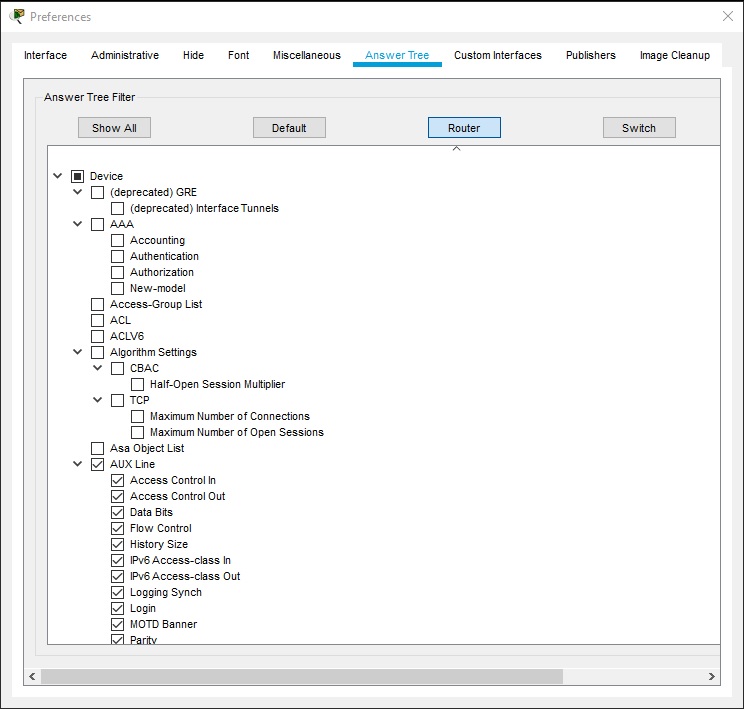Check the Accounting checkbox
744x709 pixels.
coord(117,241)
